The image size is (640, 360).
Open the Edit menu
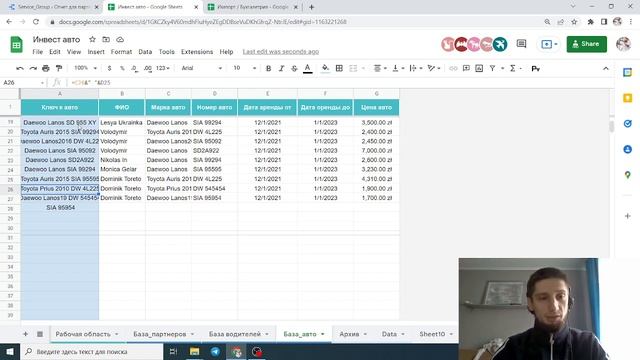click(55, 52)
